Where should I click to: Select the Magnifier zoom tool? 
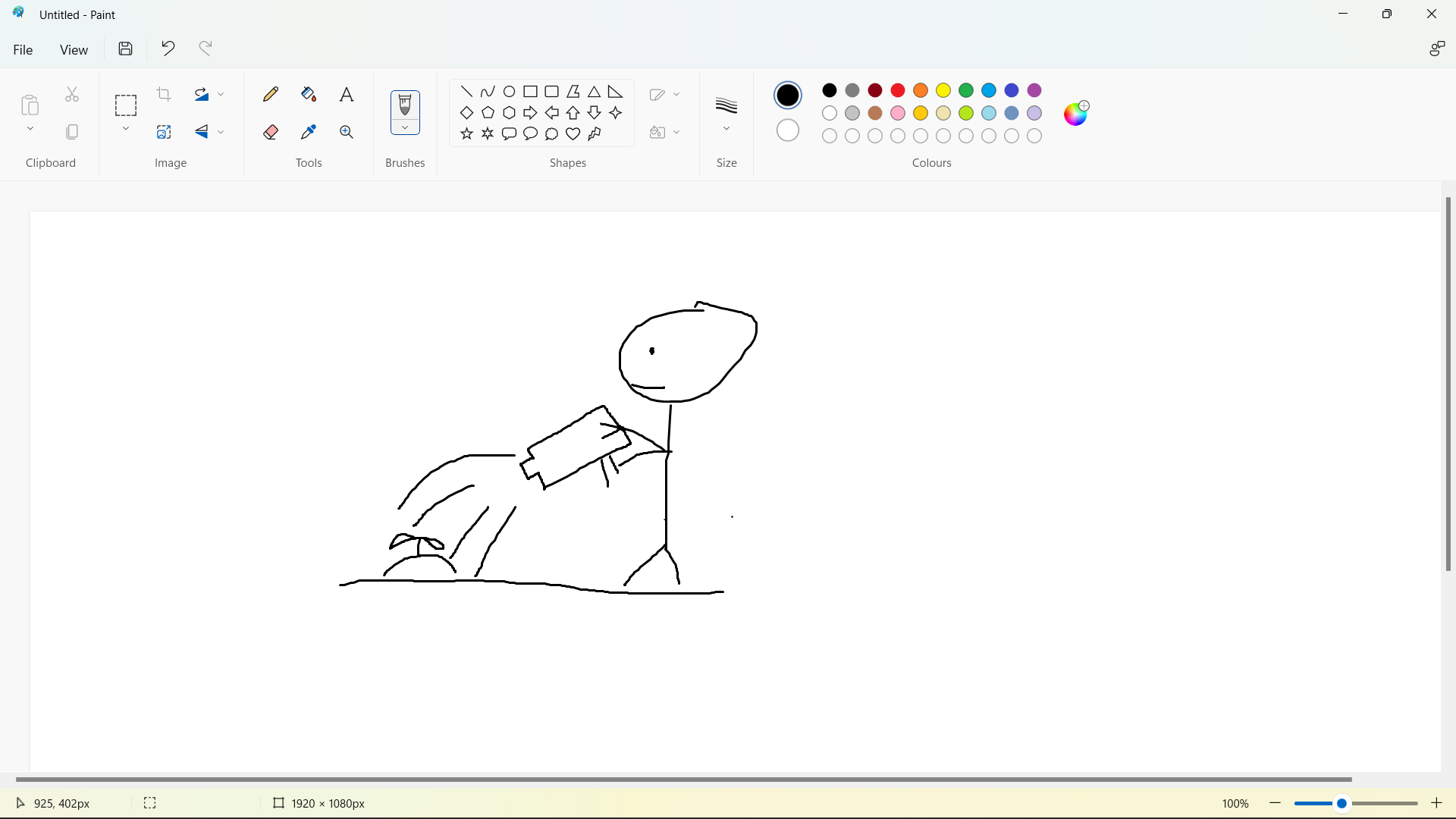(347, 132)
